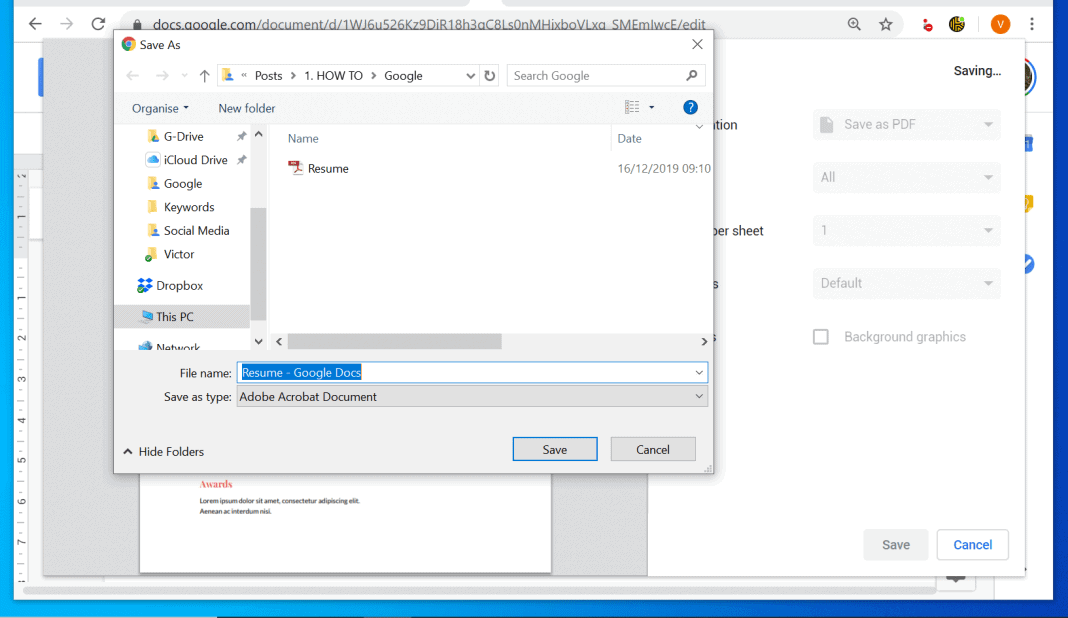The height and width of the screenshot is (618, 1068).
Task: Select Social Media folder
Action: pyautogui.click(x=196, y=230)
